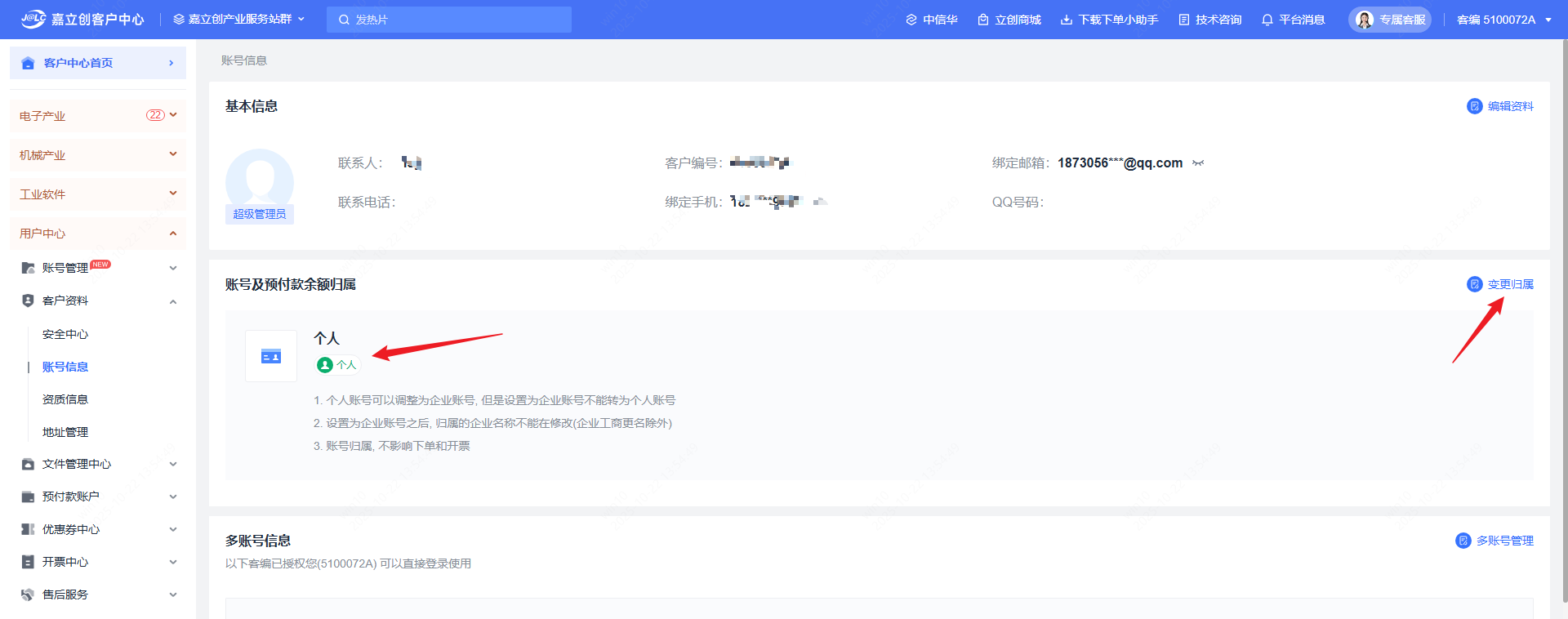This screenshot has width=1568, height=619.
Task: Click the eye icon beside bound phone
Action: pyautogui.click(x=820, y=202)
